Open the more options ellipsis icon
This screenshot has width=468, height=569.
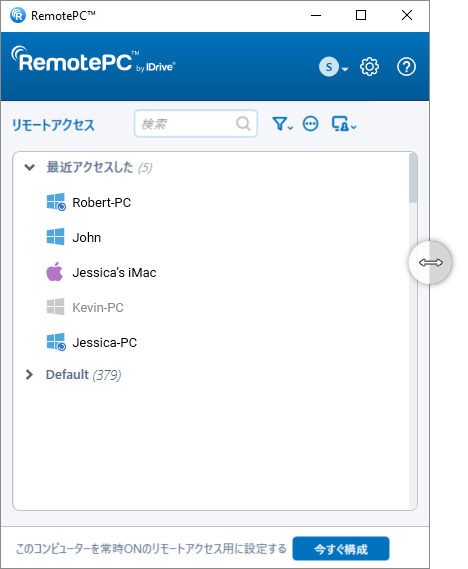click(x=311, y=124)
